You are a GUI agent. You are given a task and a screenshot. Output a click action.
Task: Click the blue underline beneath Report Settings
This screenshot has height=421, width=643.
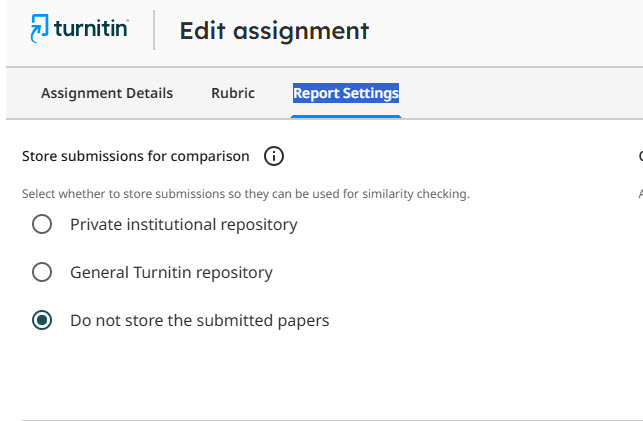pos(346,116)
